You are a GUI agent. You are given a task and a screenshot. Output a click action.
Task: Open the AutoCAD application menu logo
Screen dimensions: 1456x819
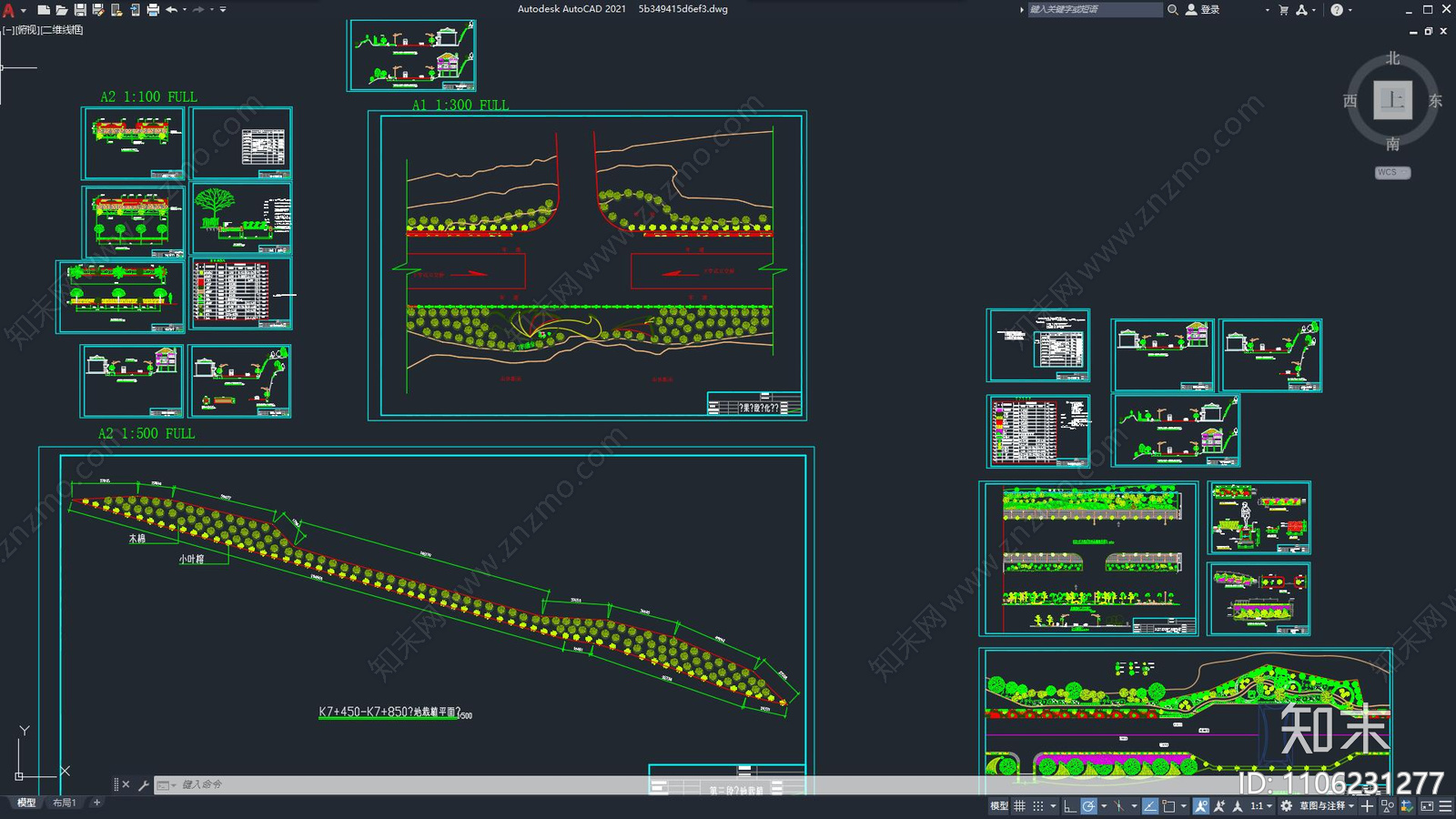coord(9,10)
